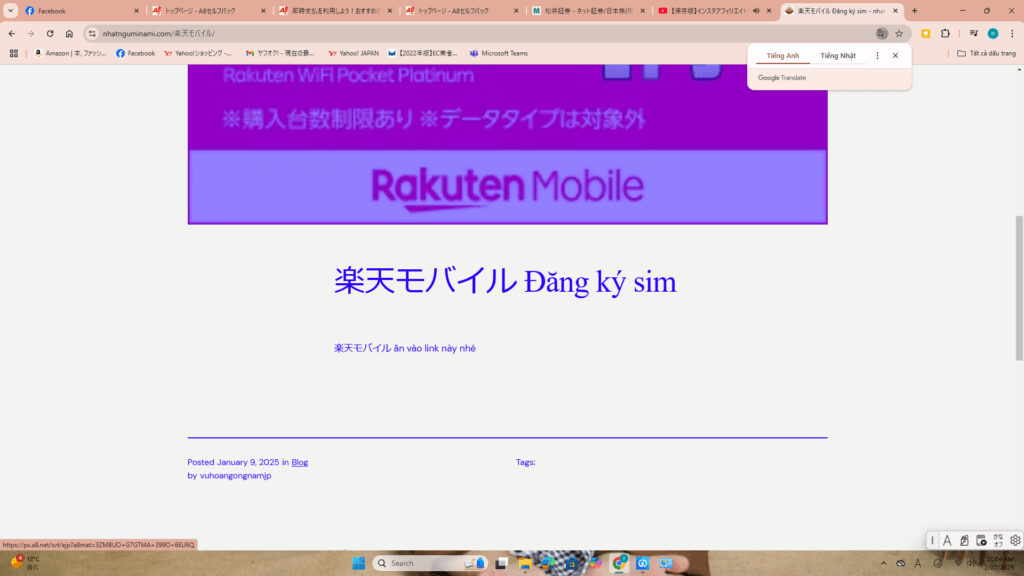Select Tiếng Nhật in translate popup

(838, 56)
